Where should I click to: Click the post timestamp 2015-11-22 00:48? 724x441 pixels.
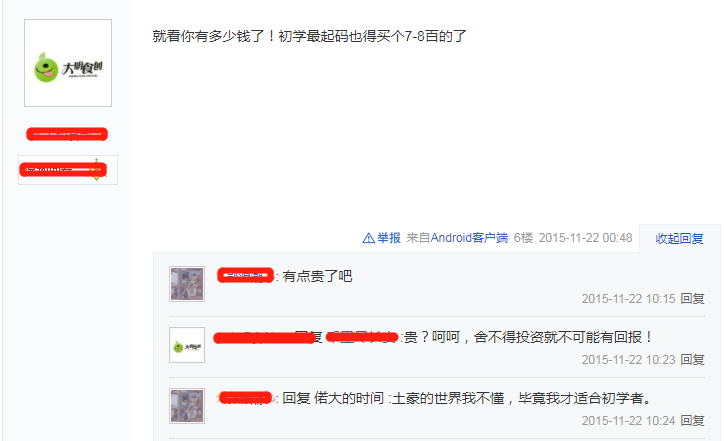point(585,238)
